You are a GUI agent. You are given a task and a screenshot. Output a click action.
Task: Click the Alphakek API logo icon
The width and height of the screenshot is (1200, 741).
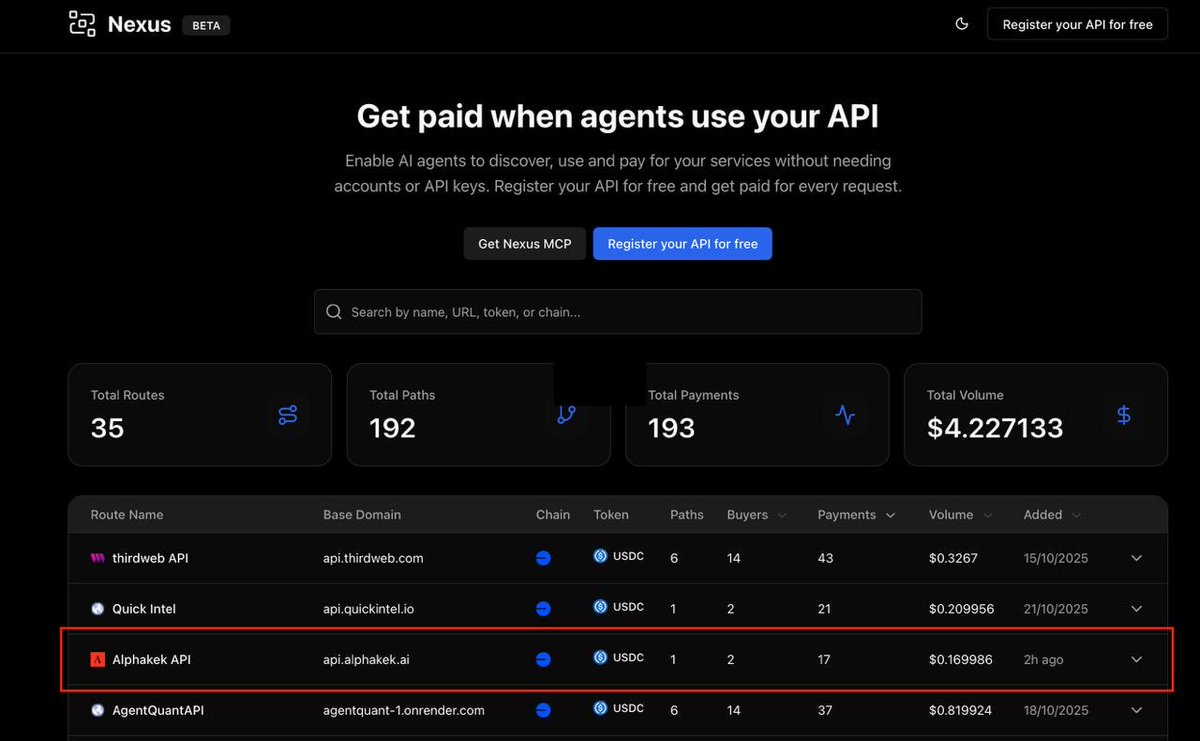[x=98, y=660]
